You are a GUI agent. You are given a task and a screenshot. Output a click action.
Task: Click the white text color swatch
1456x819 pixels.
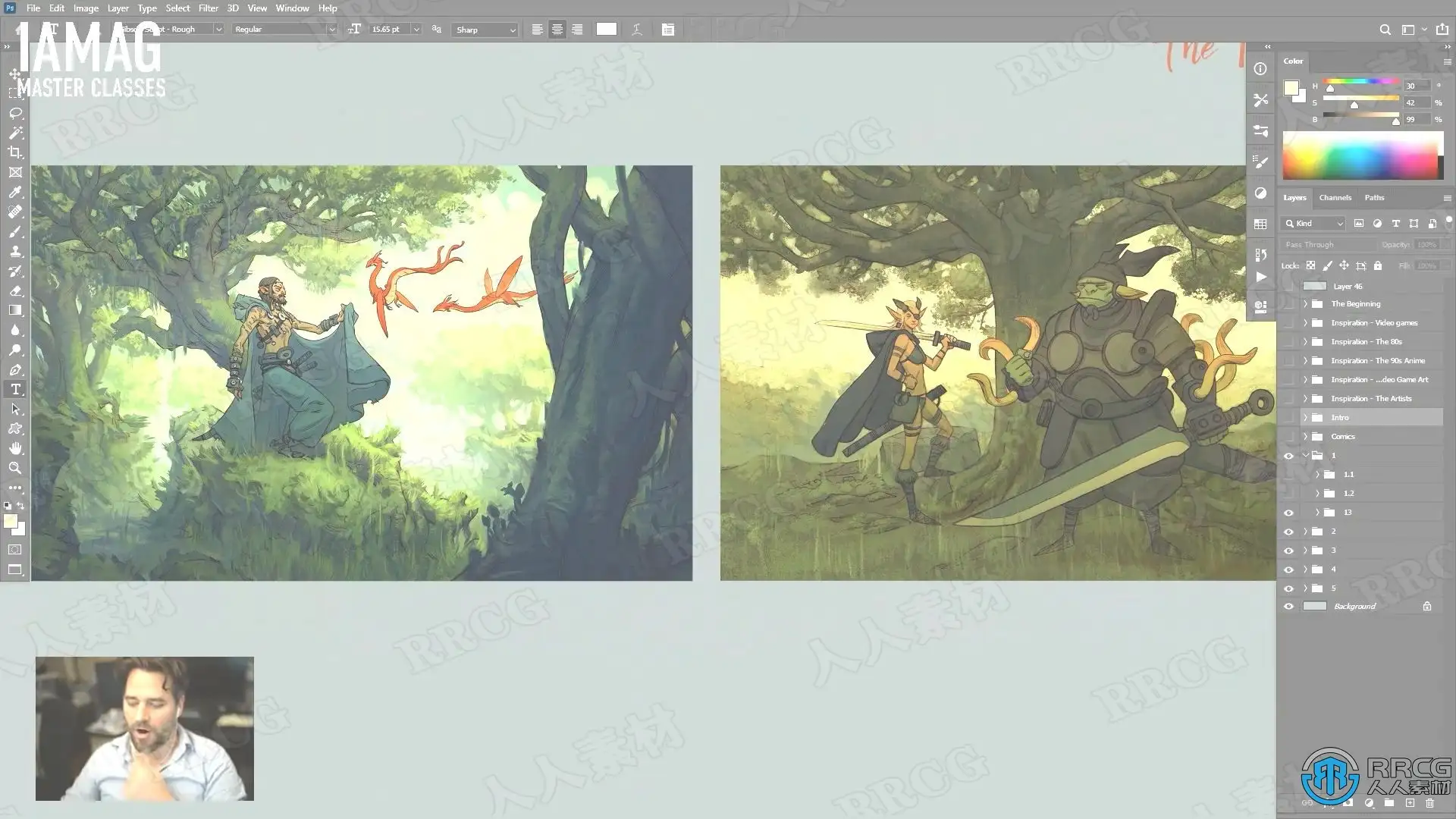tap(606, 30)
